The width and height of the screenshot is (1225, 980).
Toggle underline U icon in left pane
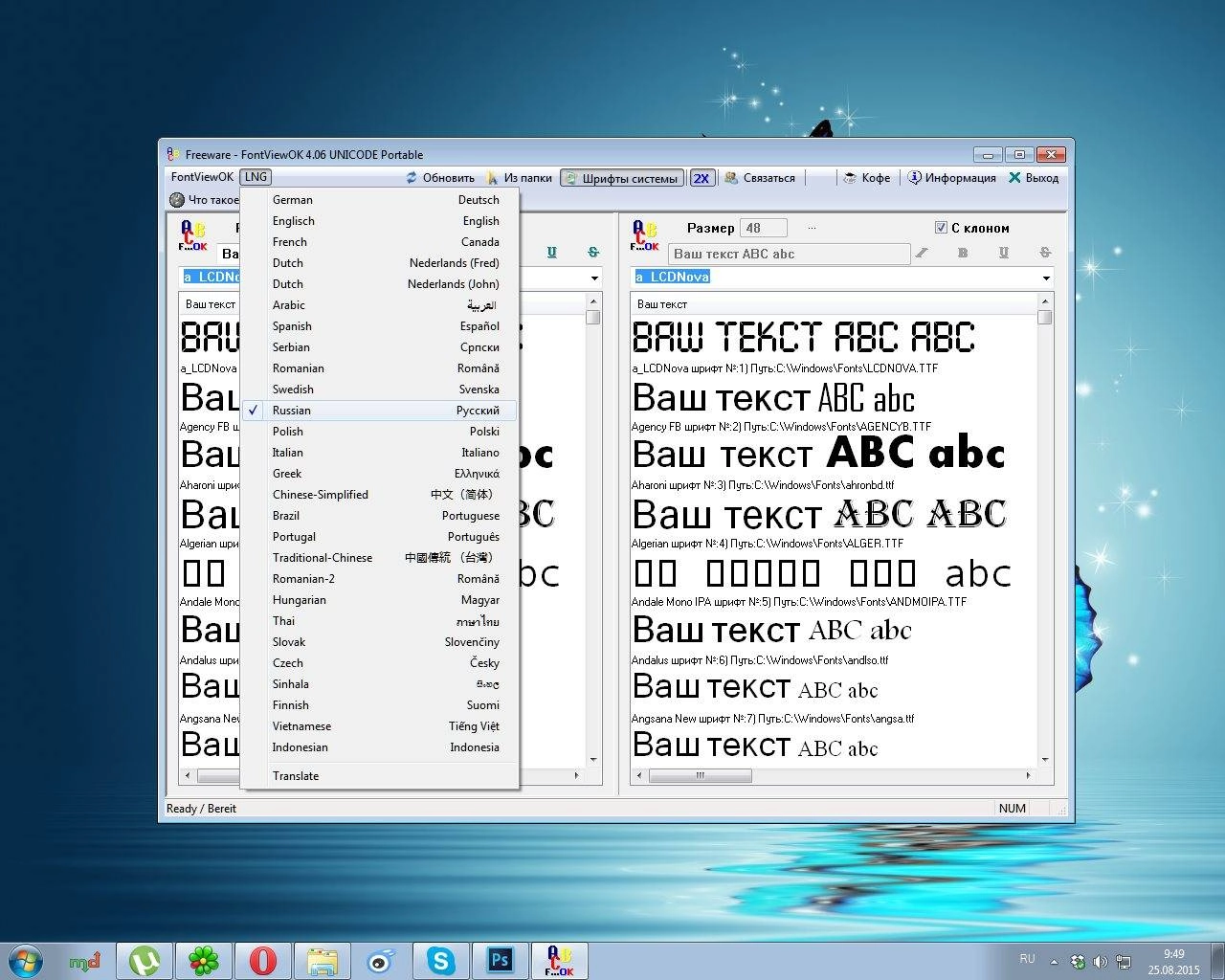coord(551,253)
